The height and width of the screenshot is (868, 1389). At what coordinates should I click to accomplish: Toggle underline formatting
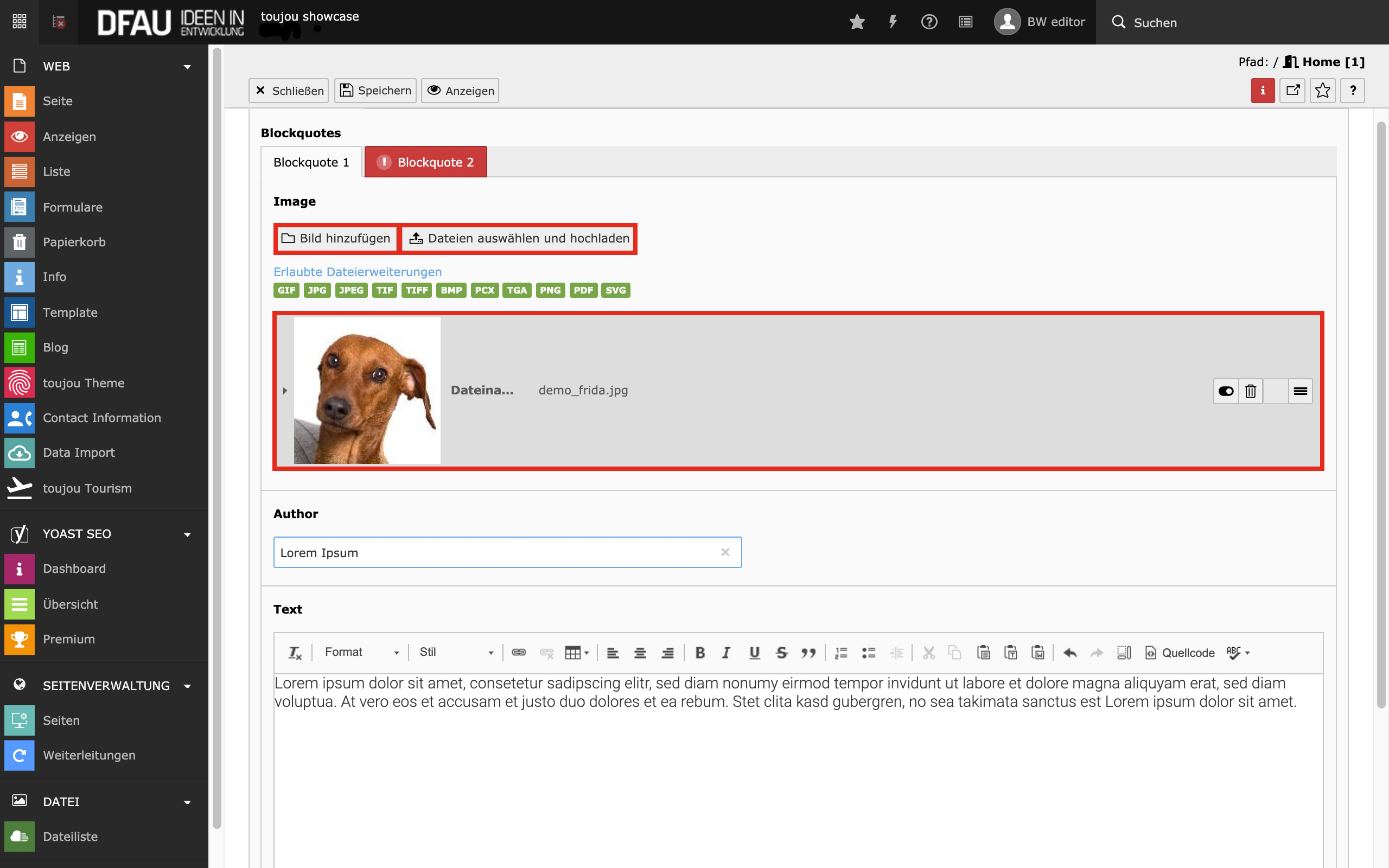(754, 653)
